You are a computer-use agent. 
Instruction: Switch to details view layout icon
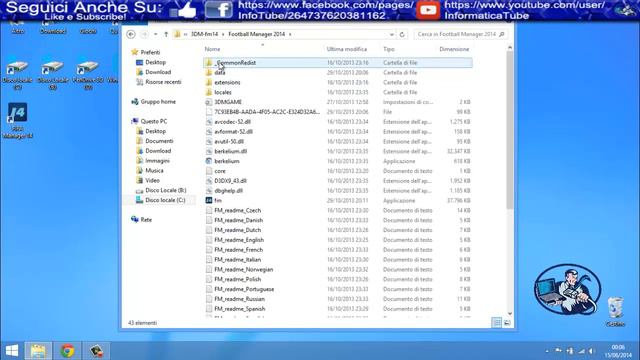click(x=497, y=323)
